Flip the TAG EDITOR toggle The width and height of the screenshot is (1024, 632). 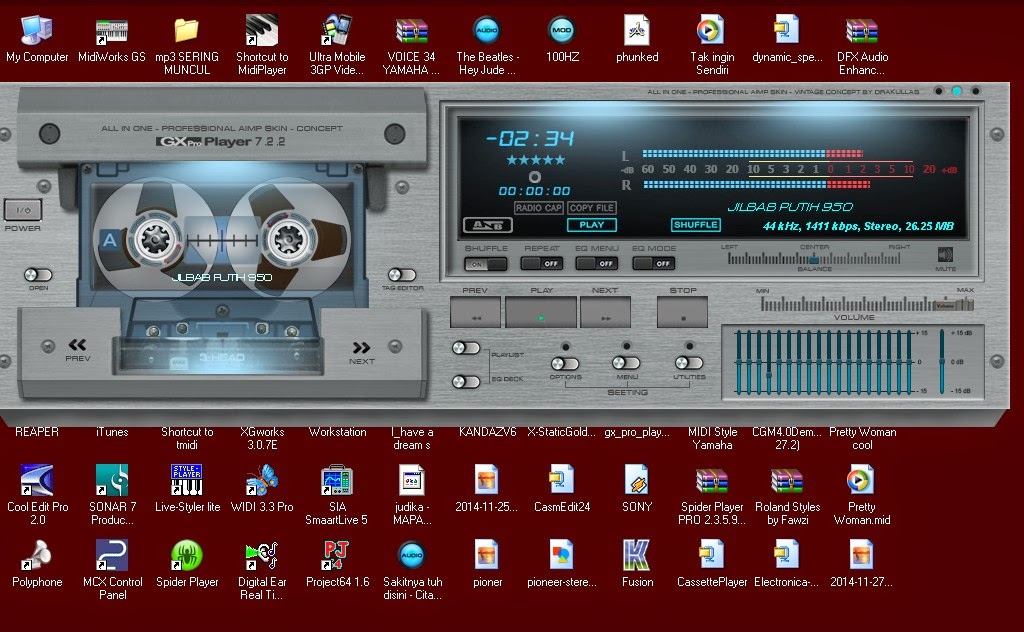(x=402, y=275)
